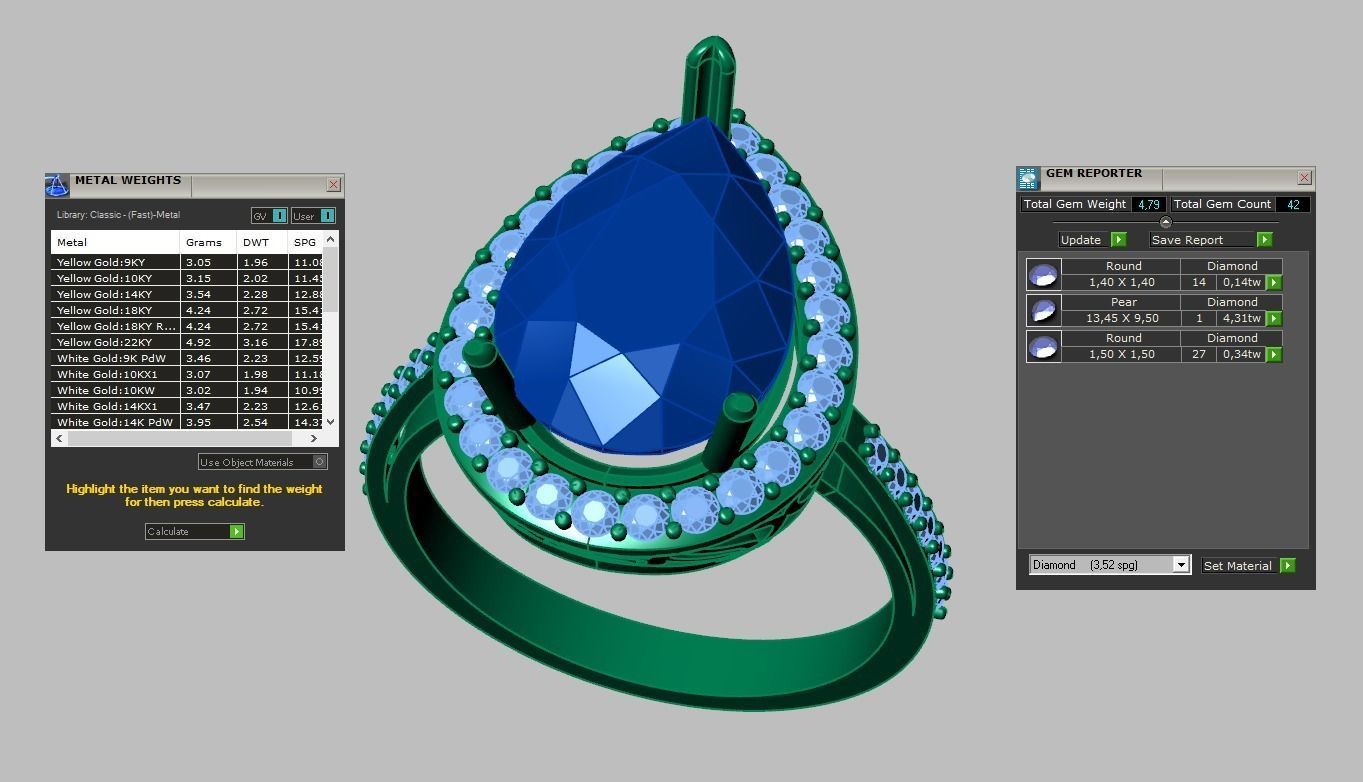Close the Metal Weights panel
Image resolution: width=1363 pixels, height=782 pixels.
tap(334, 185)
